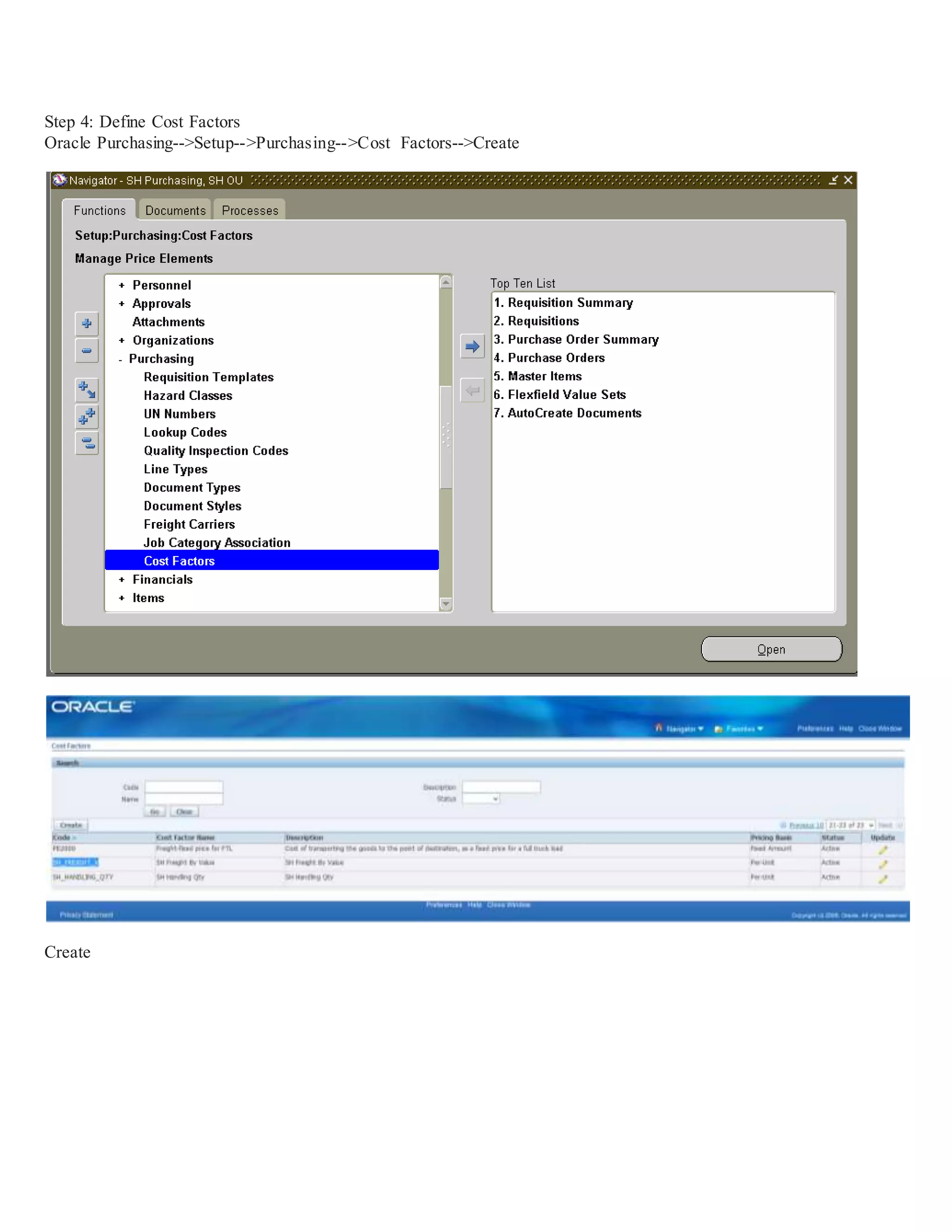Click Preferences link in Oracle header

(x=815, y=729)
